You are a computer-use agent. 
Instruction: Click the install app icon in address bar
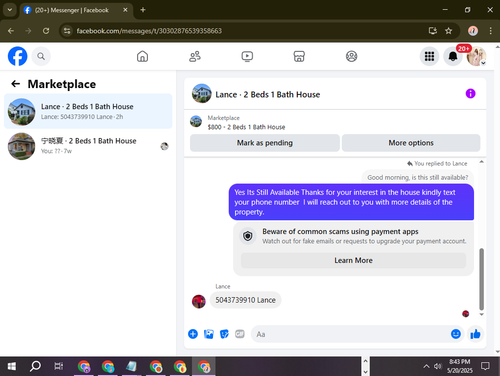pos(433,31)
